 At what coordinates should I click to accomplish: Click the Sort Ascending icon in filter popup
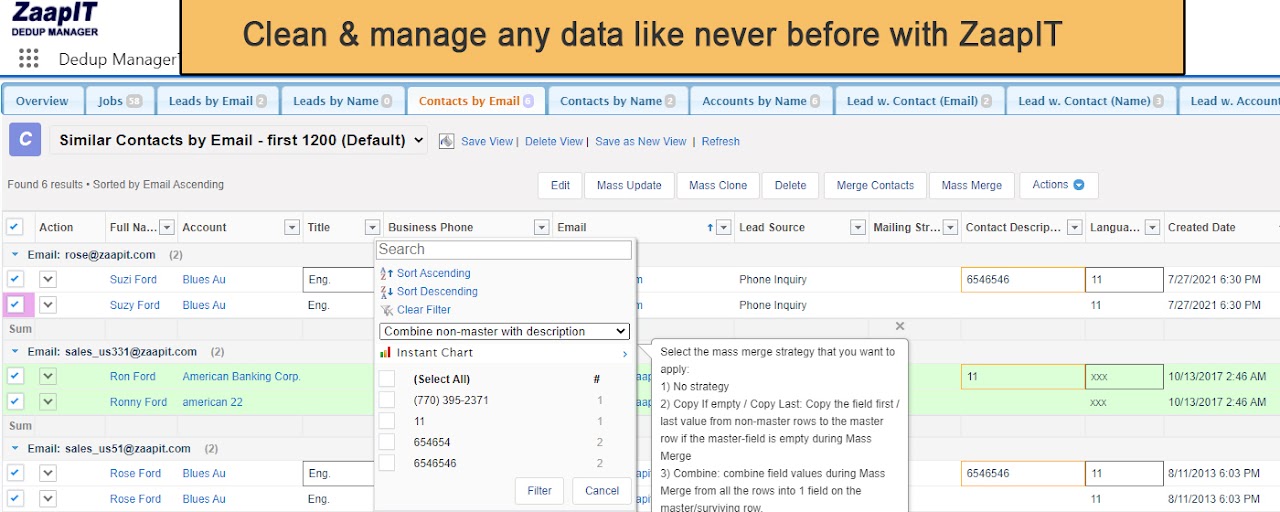point(387,273)
